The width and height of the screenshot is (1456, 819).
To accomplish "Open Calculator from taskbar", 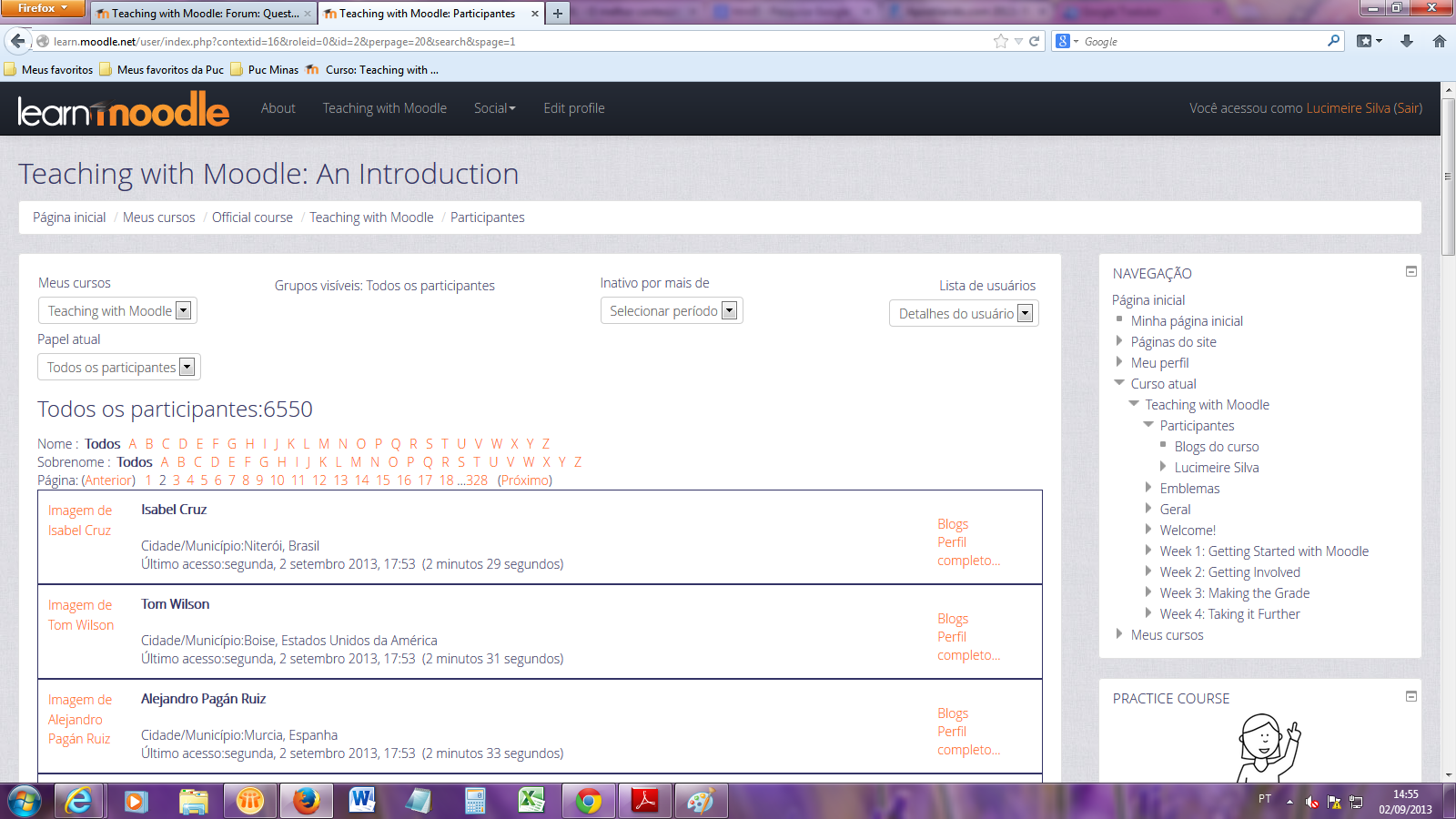I will [x=475, y=802].
